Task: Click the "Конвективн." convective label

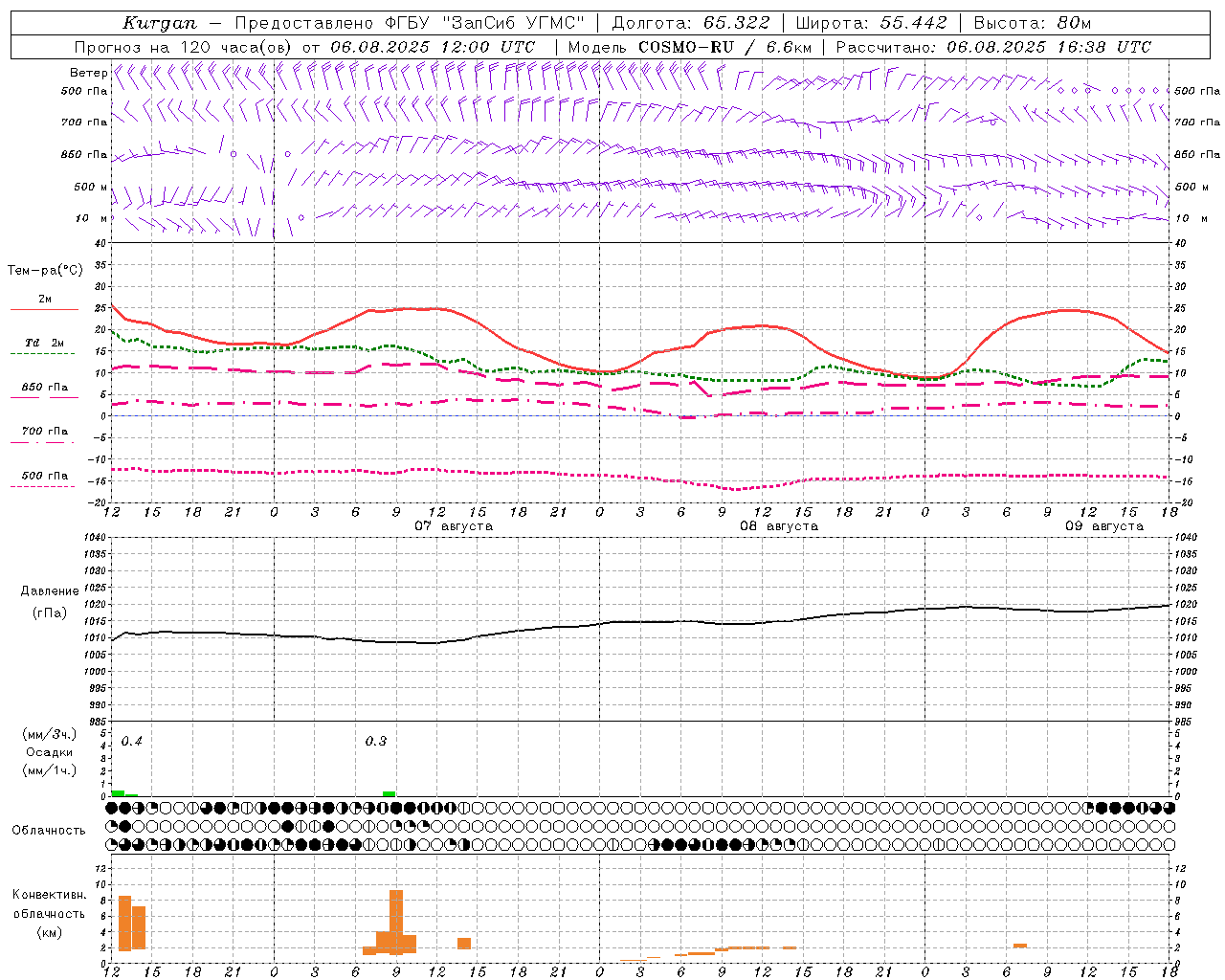Action: pyautogui.click(x=50, y=895)
